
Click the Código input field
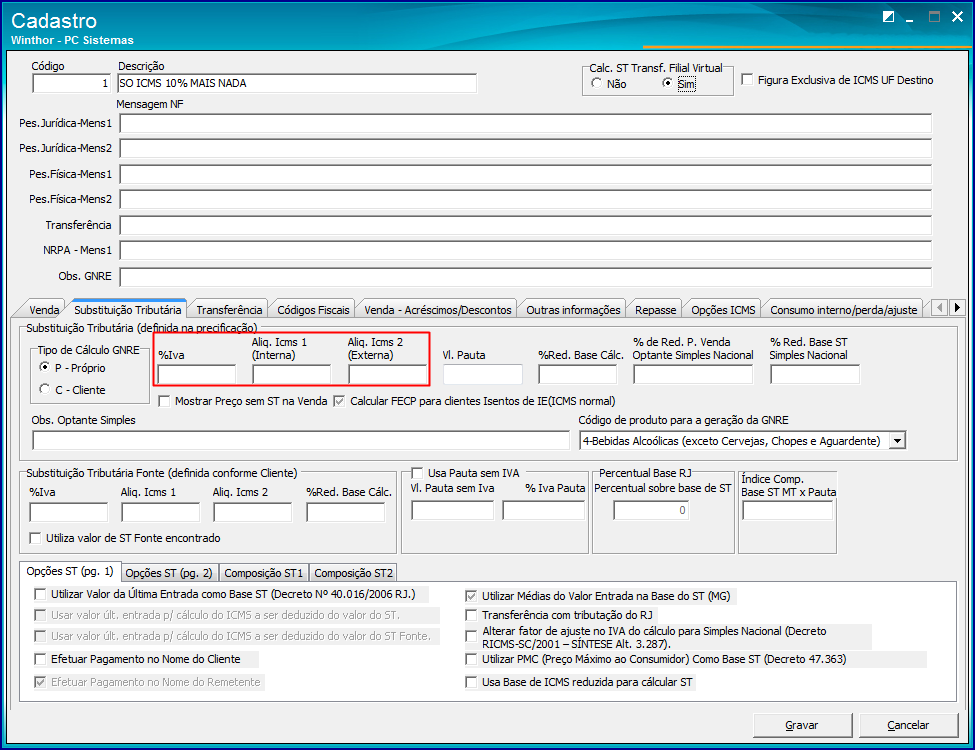coord(72,83)
